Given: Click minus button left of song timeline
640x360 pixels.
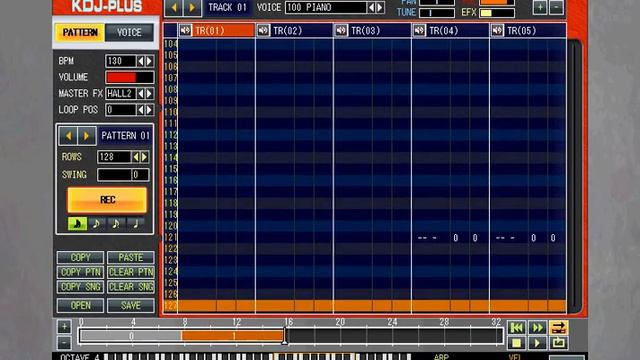Looking at the screenshot, I should coord(64,343).
